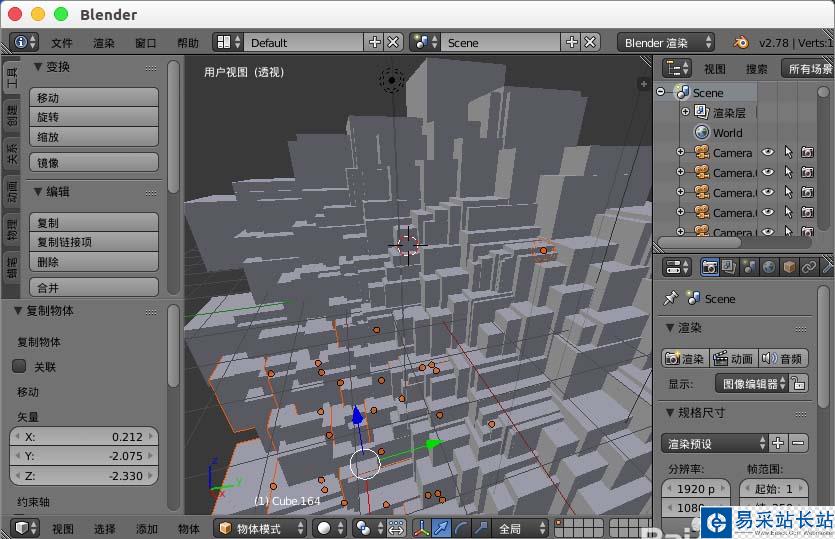835x539 pixels.
Task: Click the 复制链接项 button
Action: pyautogui.click(x=94, y=242)
